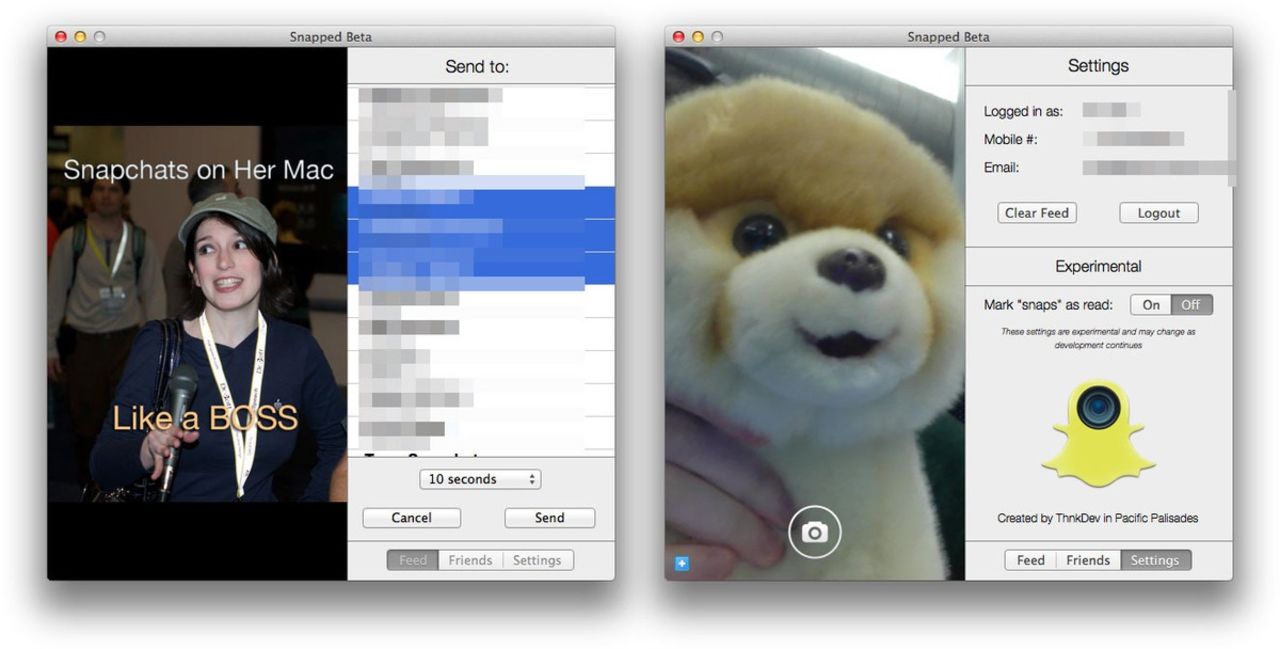Log out of the account
The width and height of the screenshot is (1280, 649).
pyautogui.click(x=1158, y=212)
